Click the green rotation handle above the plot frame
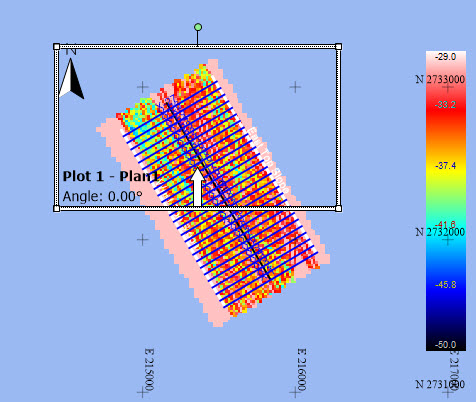This screenshot has height=402, width=476. pos(198,27)
